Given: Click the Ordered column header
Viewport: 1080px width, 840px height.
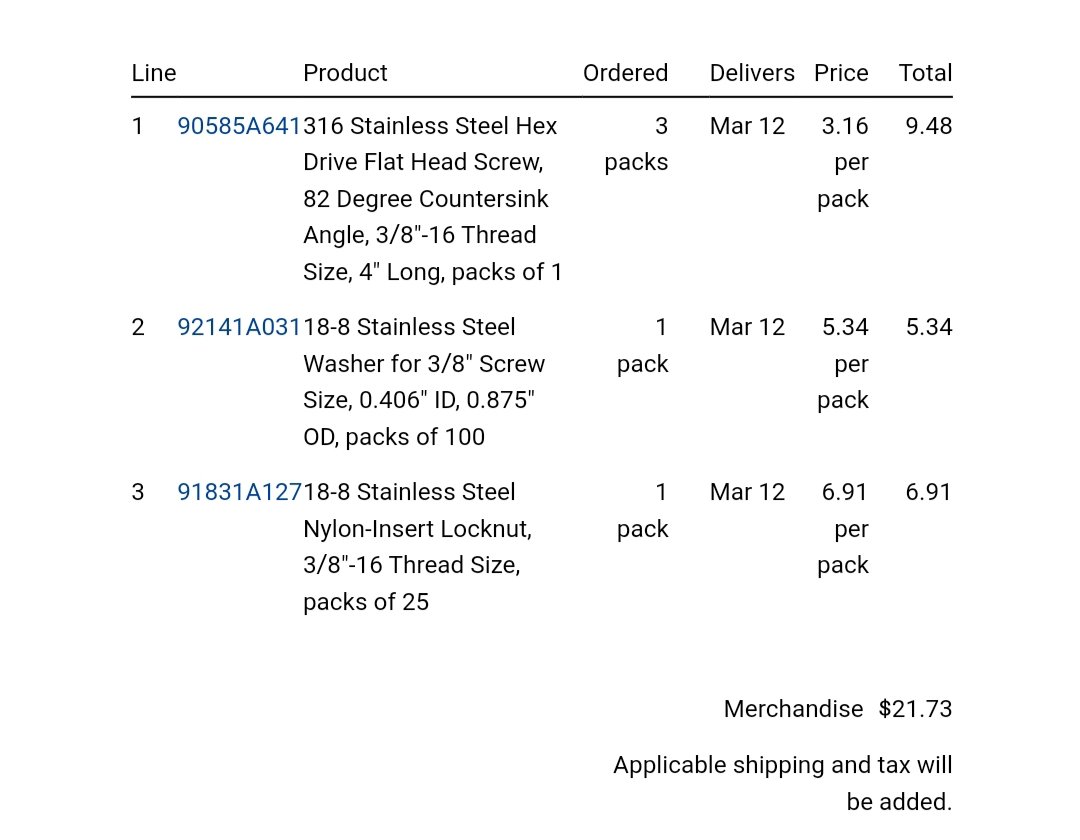Looking at the screenshot, I should point(625,73).
